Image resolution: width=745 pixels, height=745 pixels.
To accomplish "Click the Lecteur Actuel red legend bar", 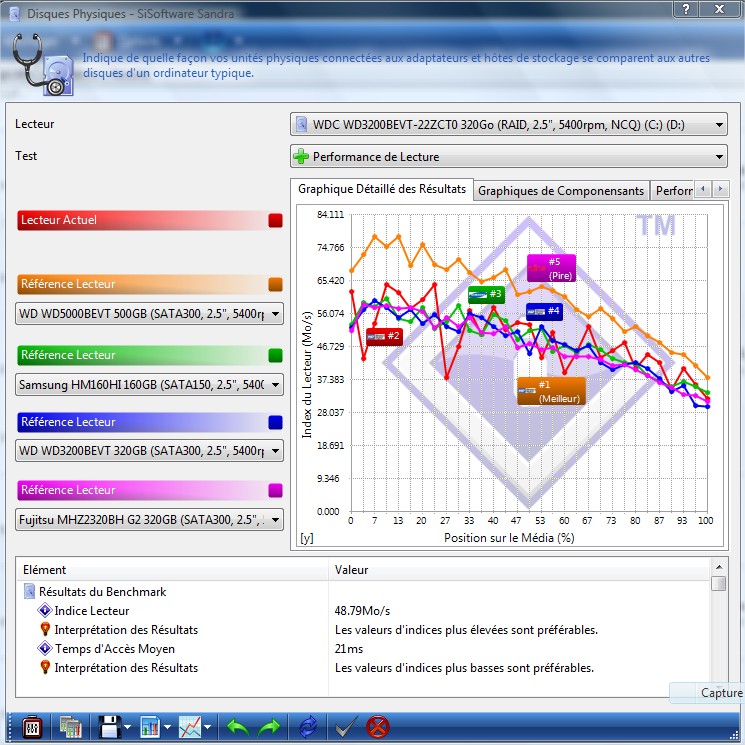I will pos(150,220).
